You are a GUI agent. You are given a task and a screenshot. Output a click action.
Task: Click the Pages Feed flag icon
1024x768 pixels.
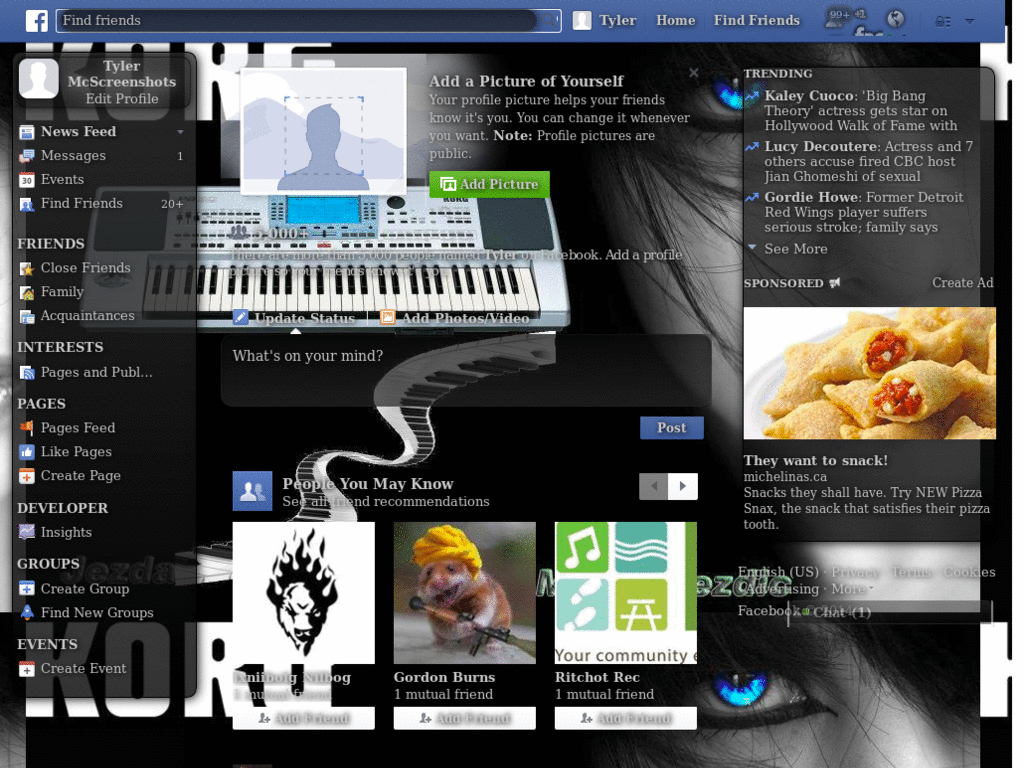click(x=27, y=428)
